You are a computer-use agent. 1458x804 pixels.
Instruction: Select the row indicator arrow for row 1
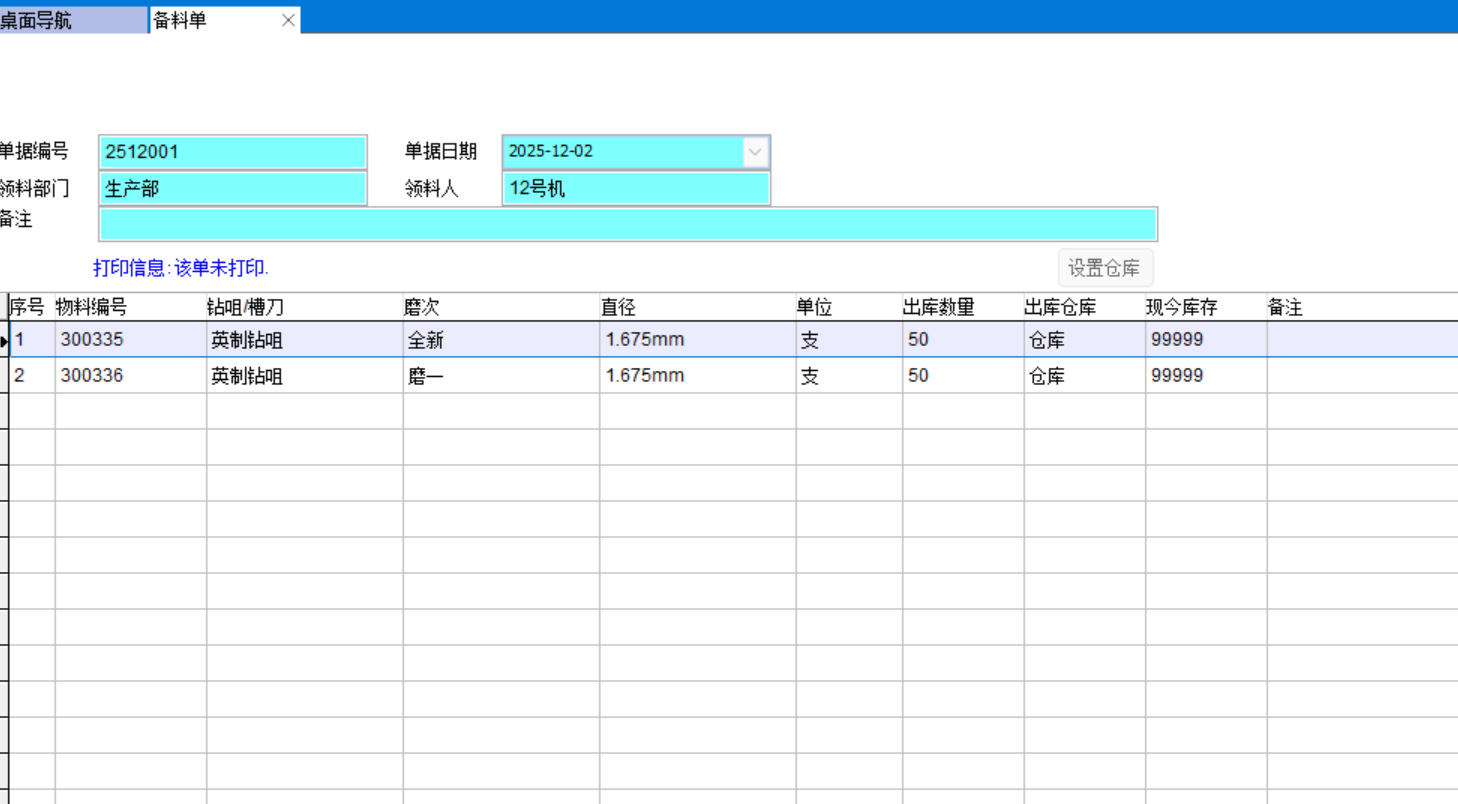(x=4, y=341)
